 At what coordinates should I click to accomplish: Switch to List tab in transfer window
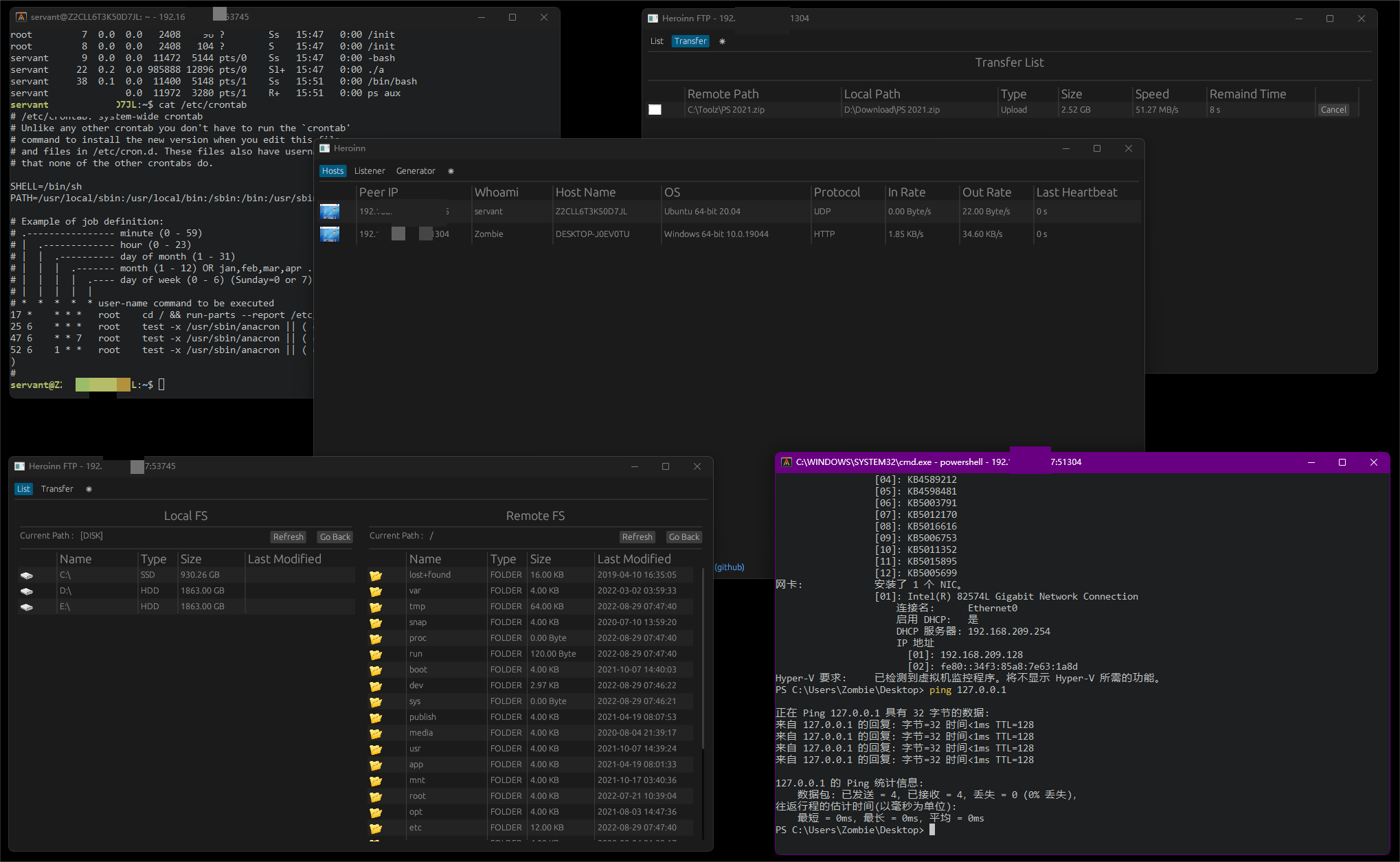657,41
